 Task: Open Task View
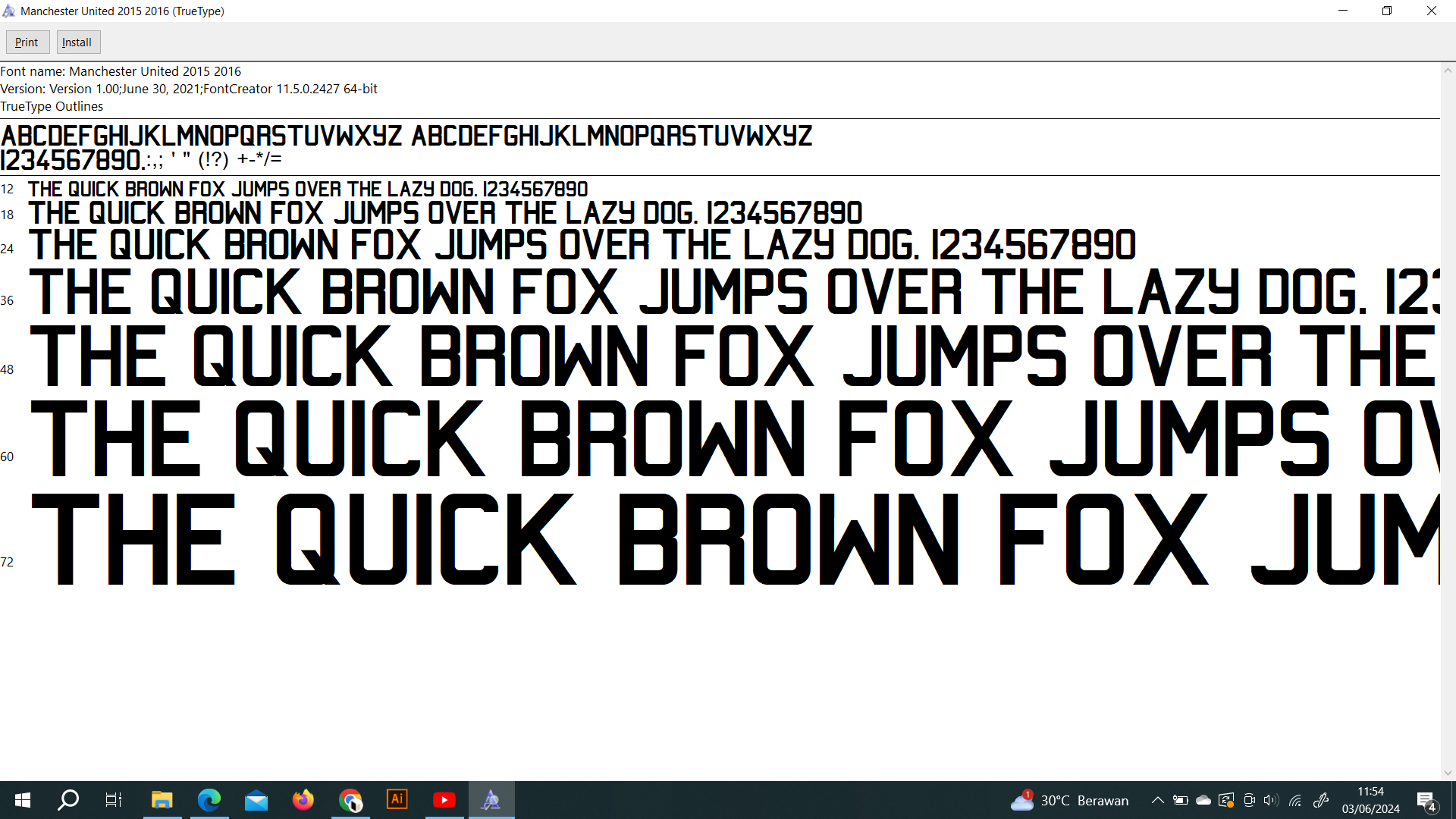coord(114,800)
